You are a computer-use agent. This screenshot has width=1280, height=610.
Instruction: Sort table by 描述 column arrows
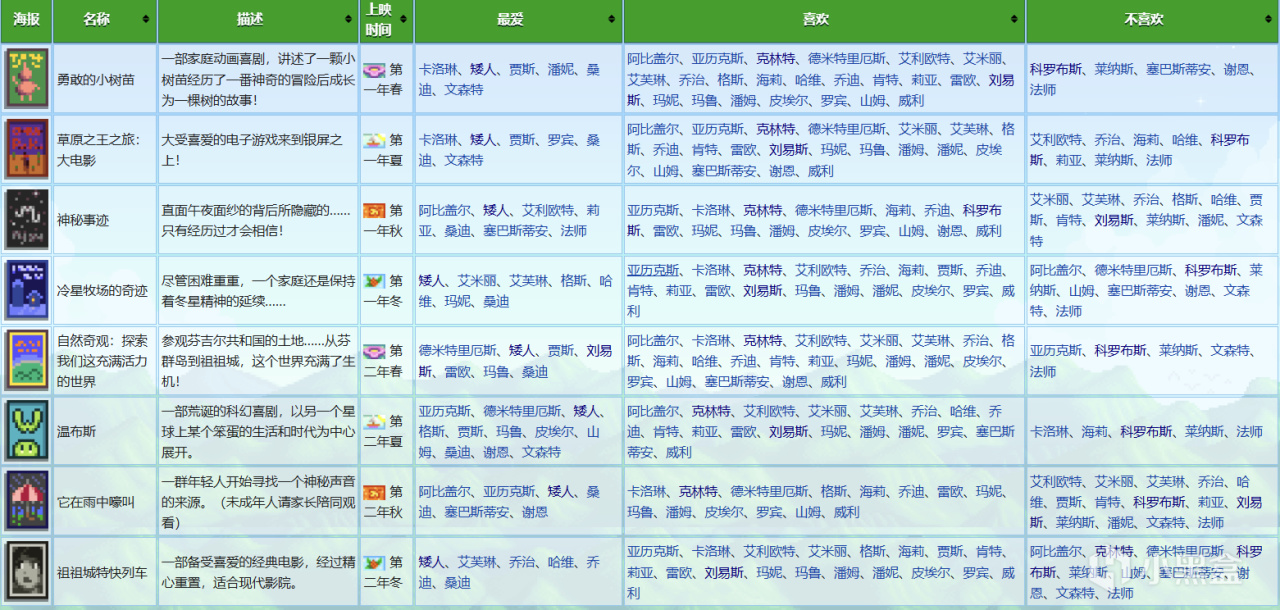(x=350, y=20)
